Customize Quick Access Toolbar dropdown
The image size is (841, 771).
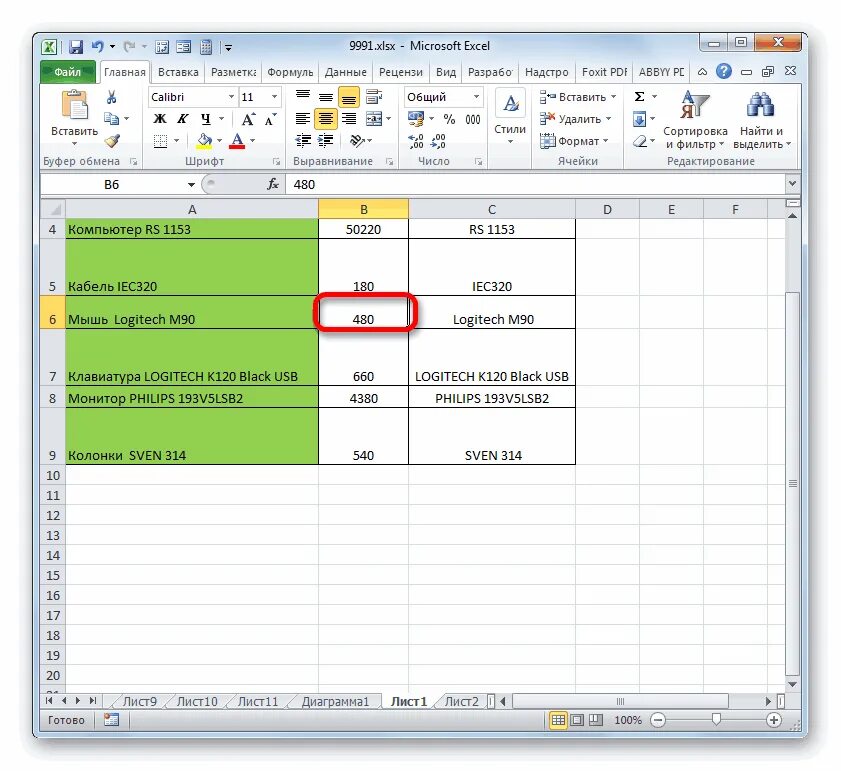point(228,47)
